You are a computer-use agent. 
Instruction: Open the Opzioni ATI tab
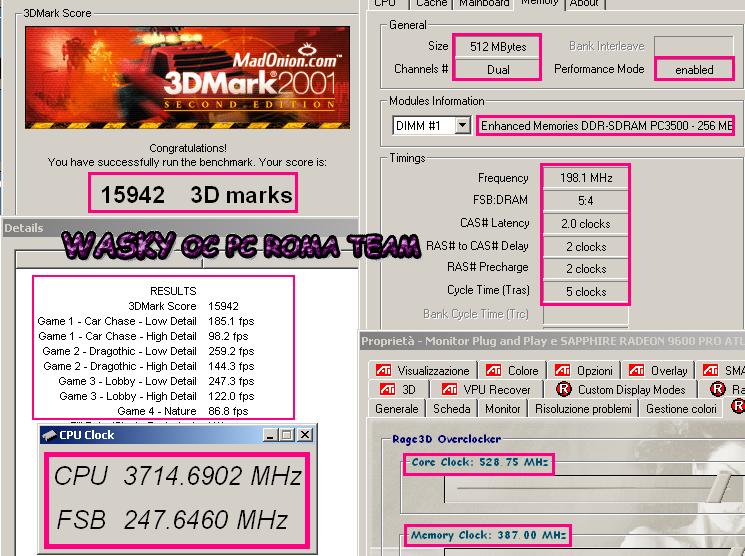point(583,370)
